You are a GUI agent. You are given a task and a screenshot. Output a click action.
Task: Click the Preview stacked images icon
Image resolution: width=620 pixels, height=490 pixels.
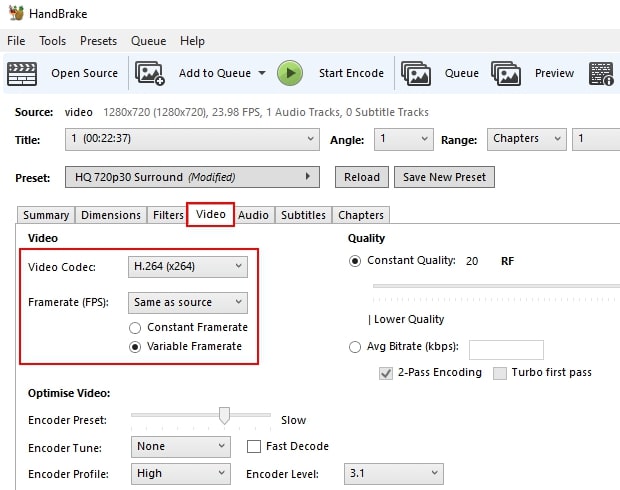click(506, 74)
